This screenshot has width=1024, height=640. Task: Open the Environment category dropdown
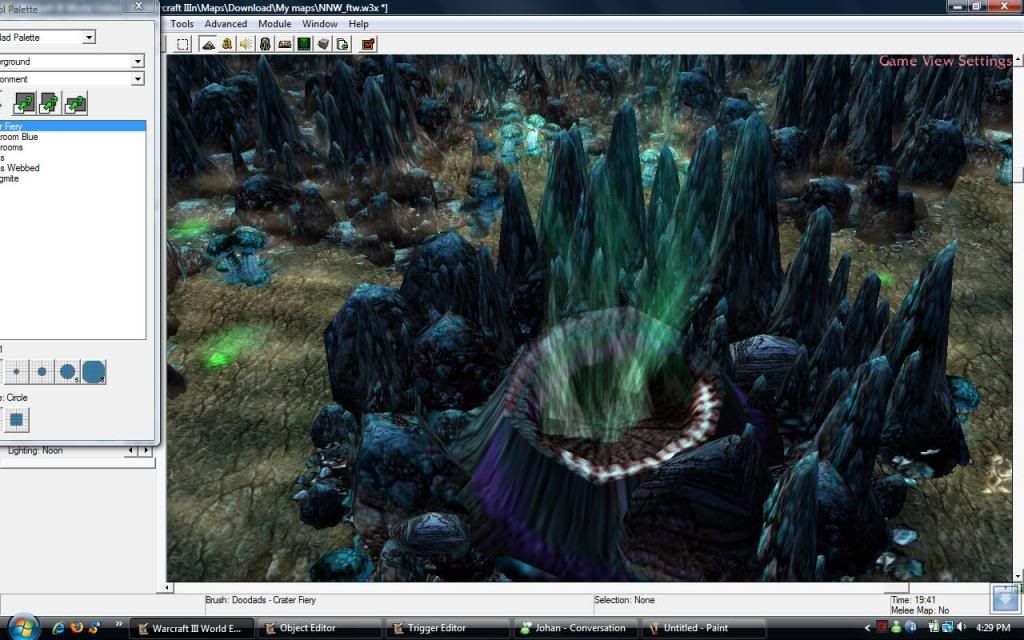(x=137, y=79)
